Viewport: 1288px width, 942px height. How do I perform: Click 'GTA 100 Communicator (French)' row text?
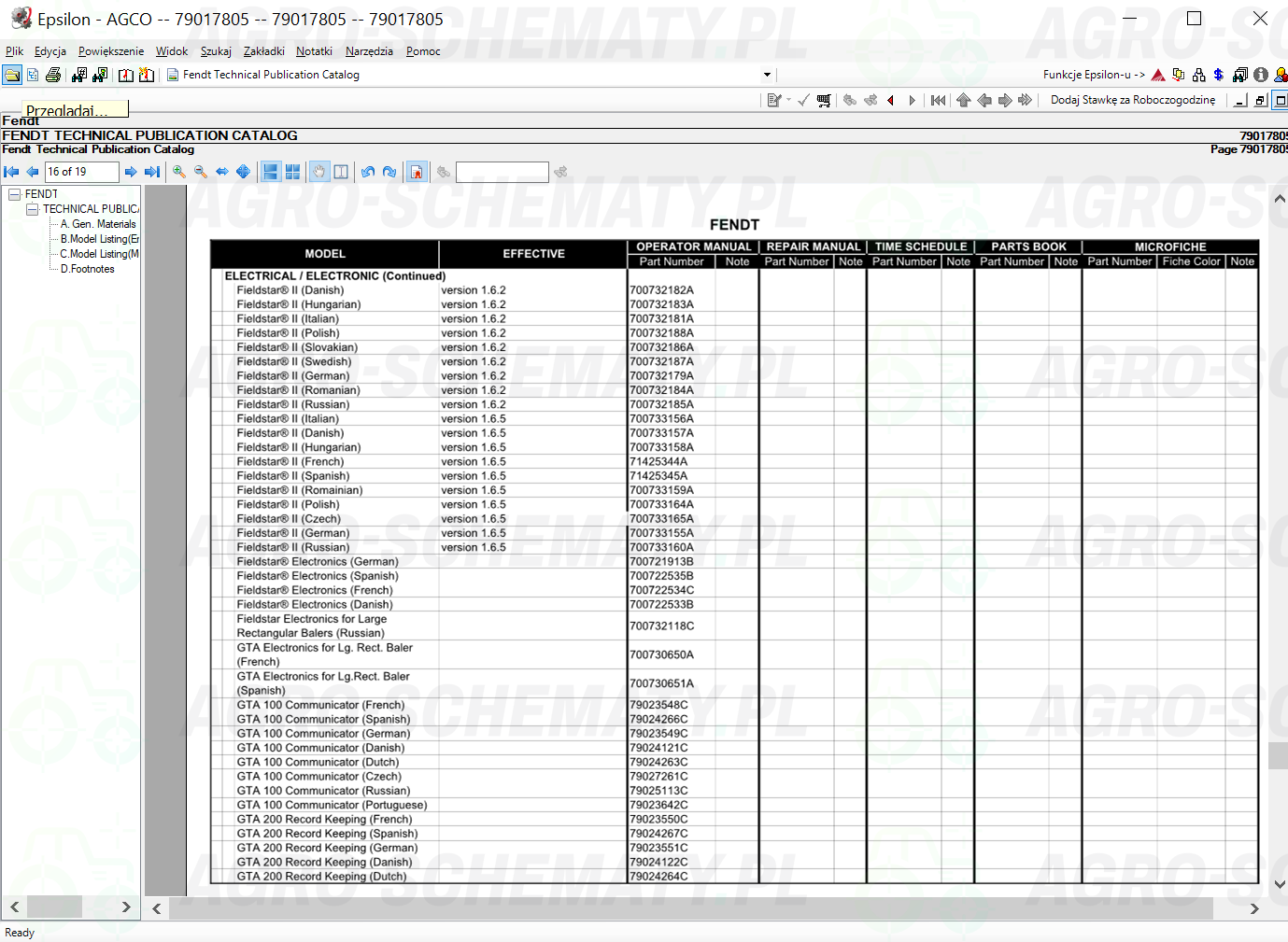click(x=320, y=705)
